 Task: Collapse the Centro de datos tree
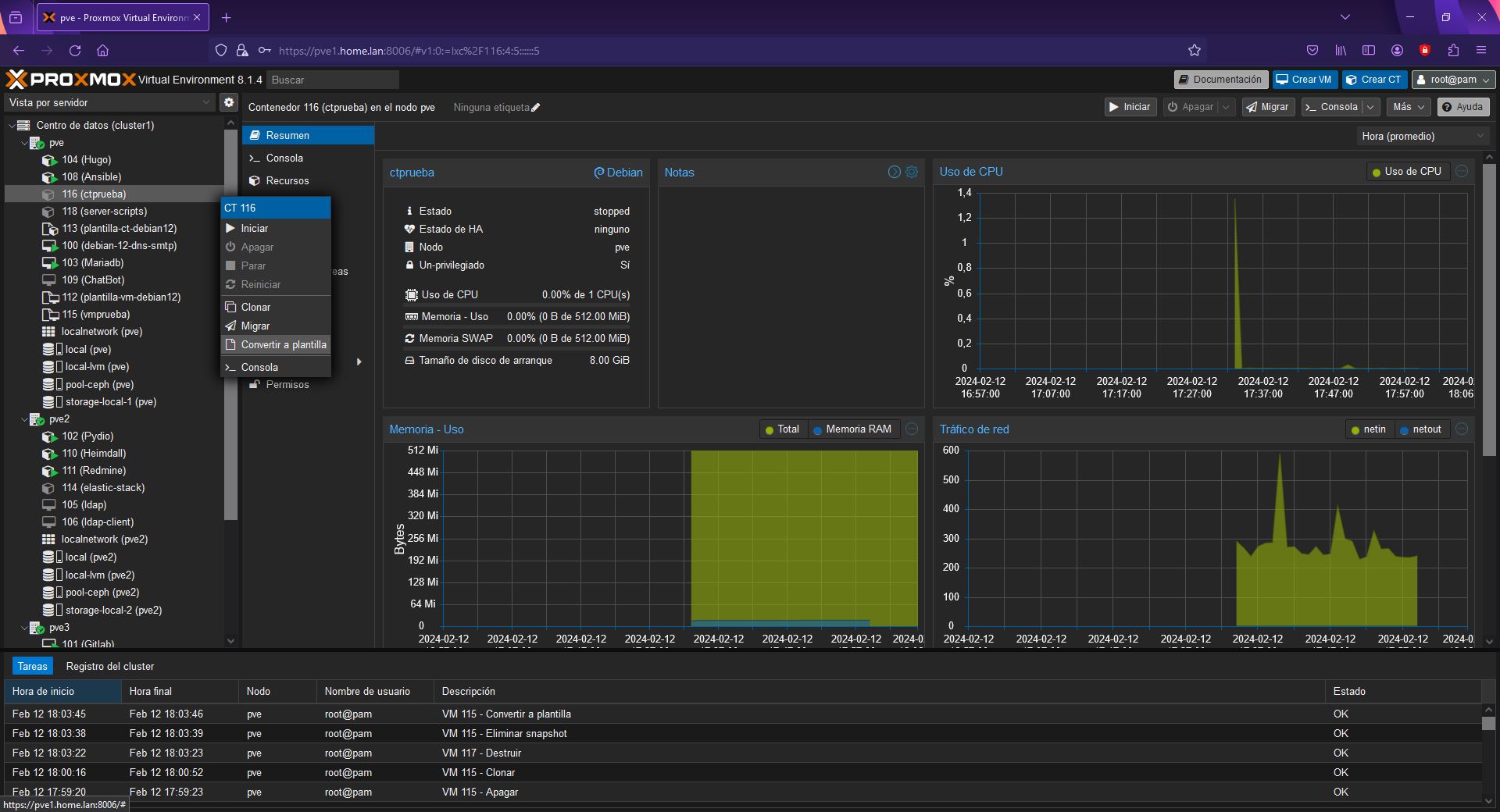12,125
